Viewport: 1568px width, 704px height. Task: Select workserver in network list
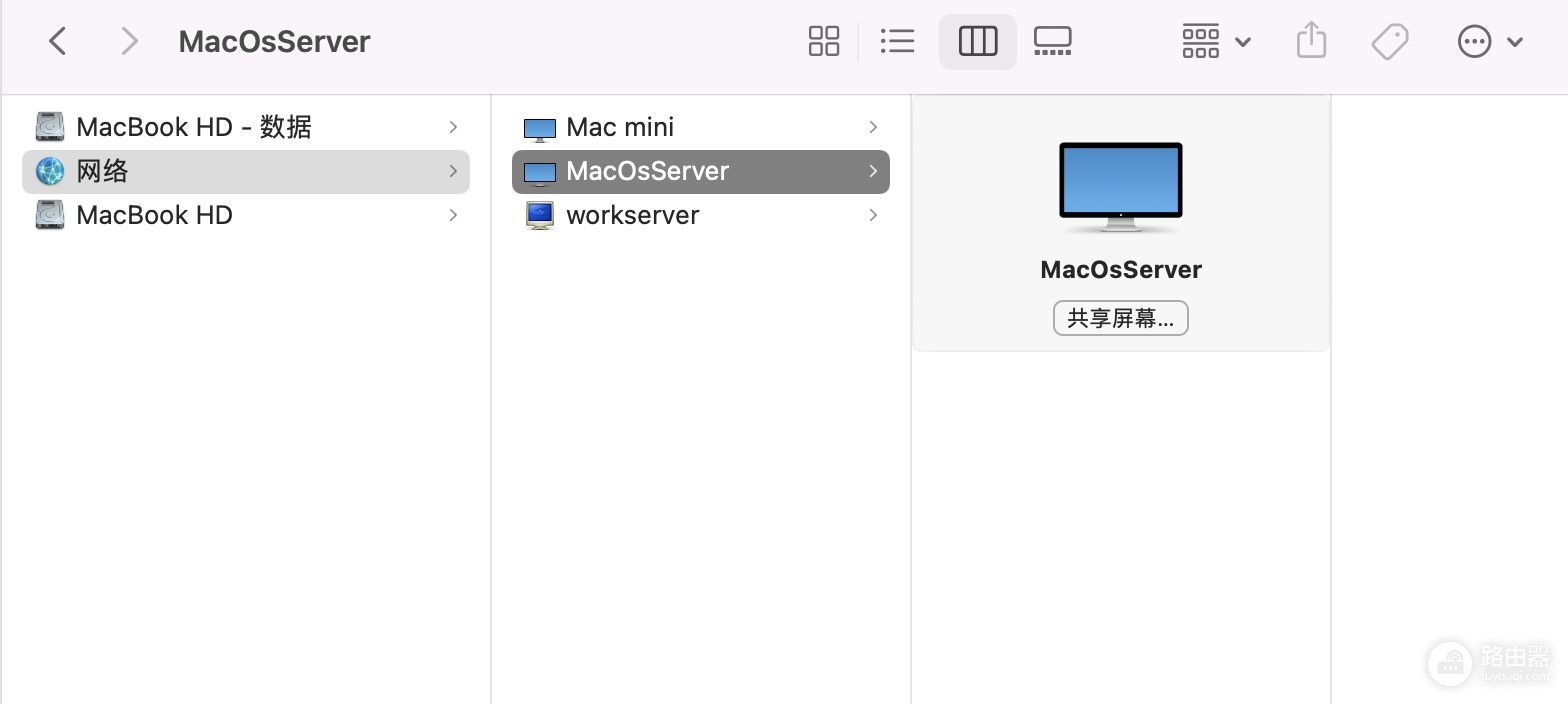[x=700, y=215]
